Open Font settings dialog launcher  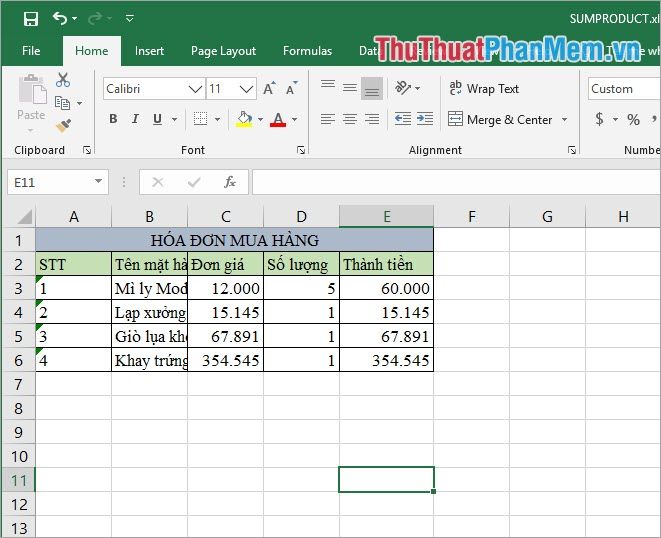301,150
